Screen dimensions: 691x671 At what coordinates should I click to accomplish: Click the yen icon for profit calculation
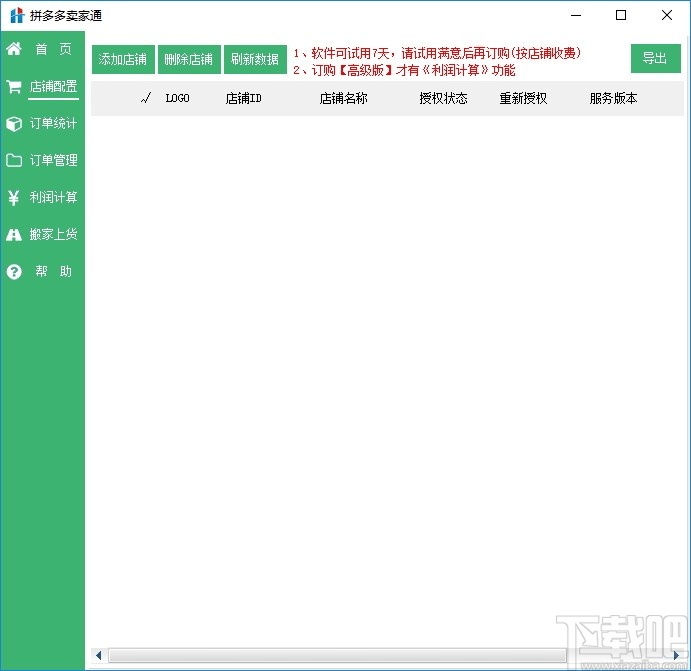14,198
